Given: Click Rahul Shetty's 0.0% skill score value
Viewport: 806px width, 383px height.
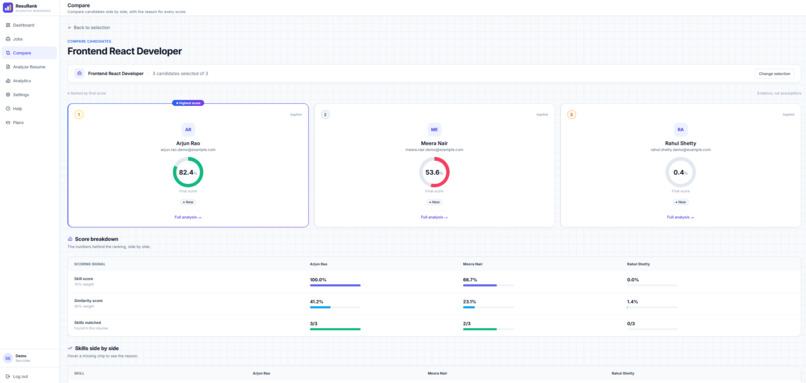Looking at the screenshot, I should (632, 280).
